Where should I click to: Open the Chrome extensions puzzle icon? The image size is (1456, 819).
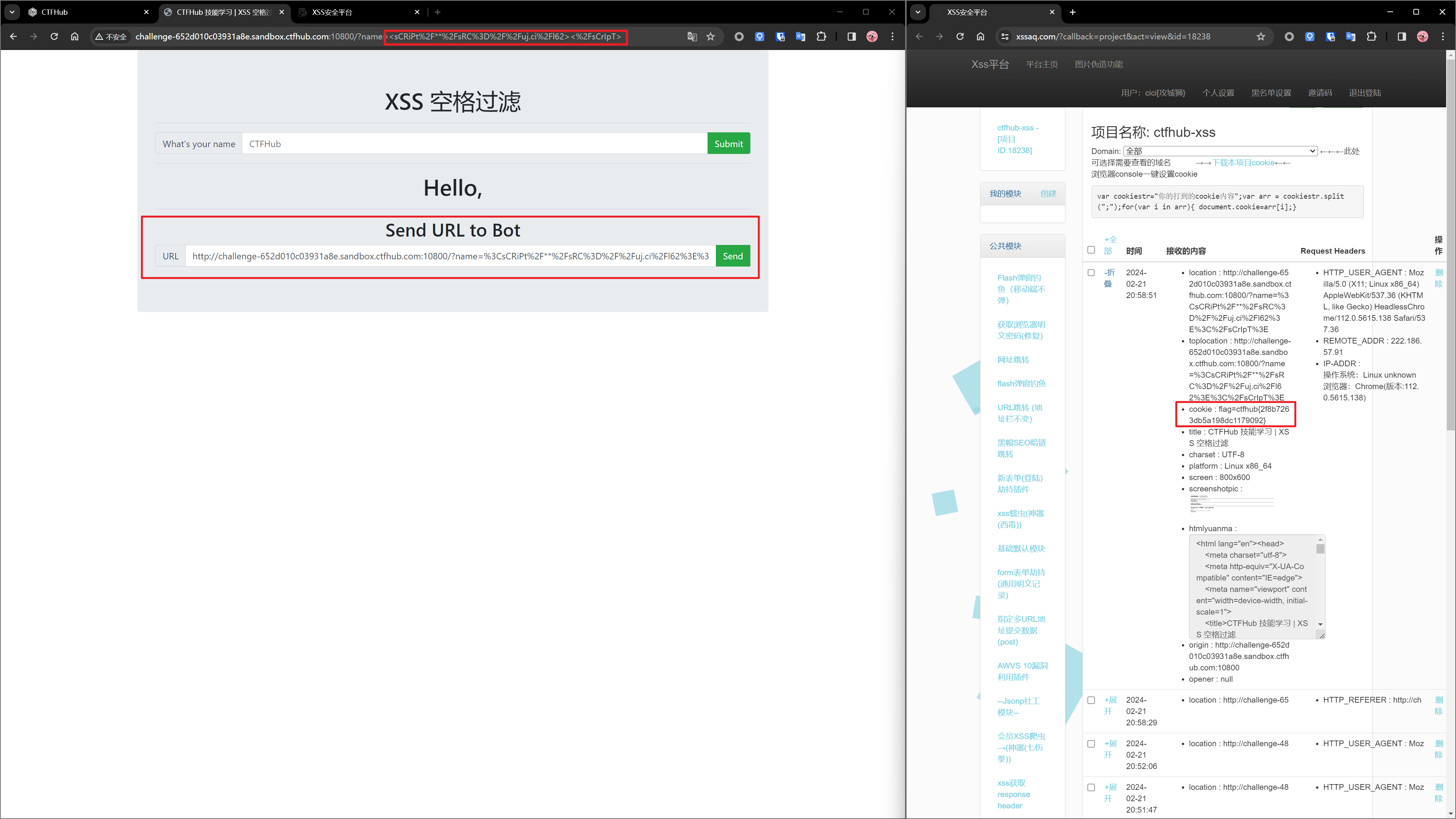coord(822,36)
